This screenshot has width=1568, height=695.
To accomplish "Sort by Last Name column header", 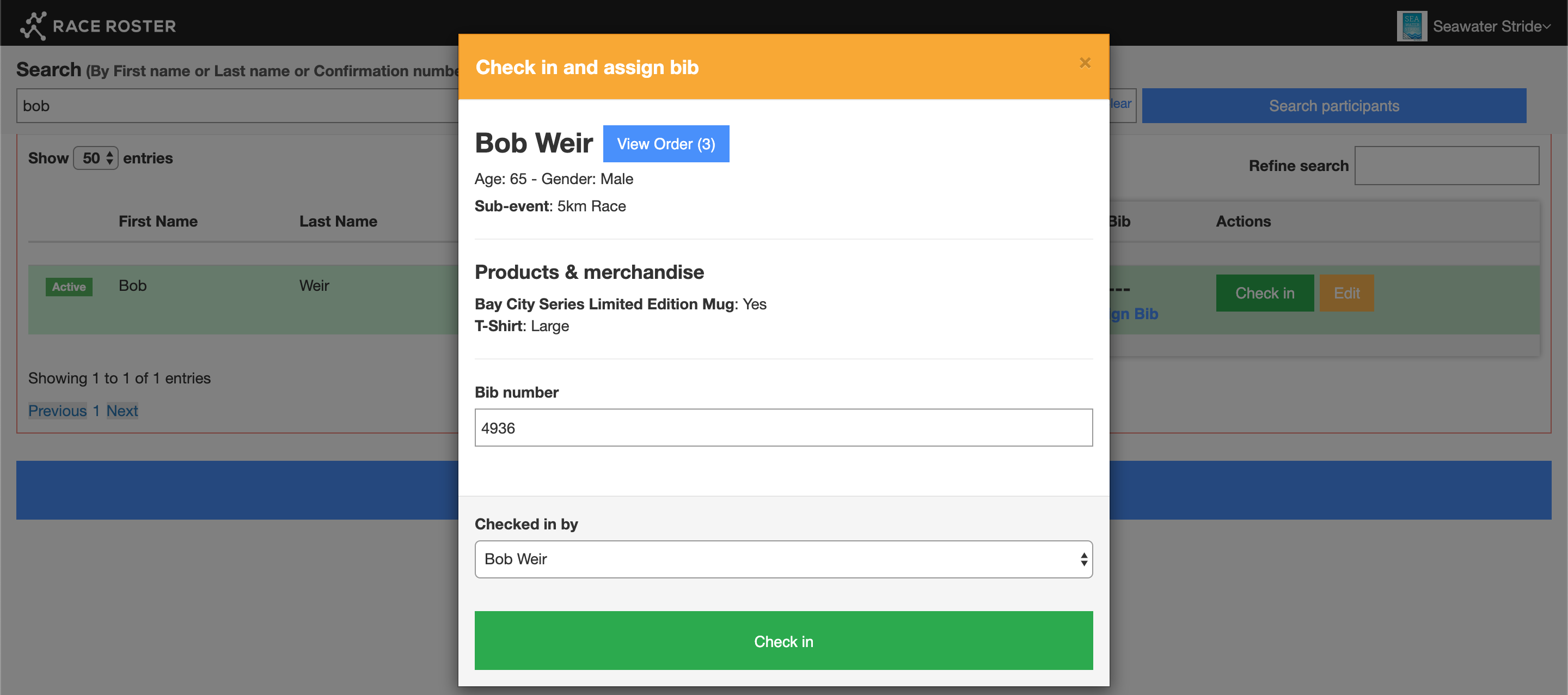I will 338,222.
